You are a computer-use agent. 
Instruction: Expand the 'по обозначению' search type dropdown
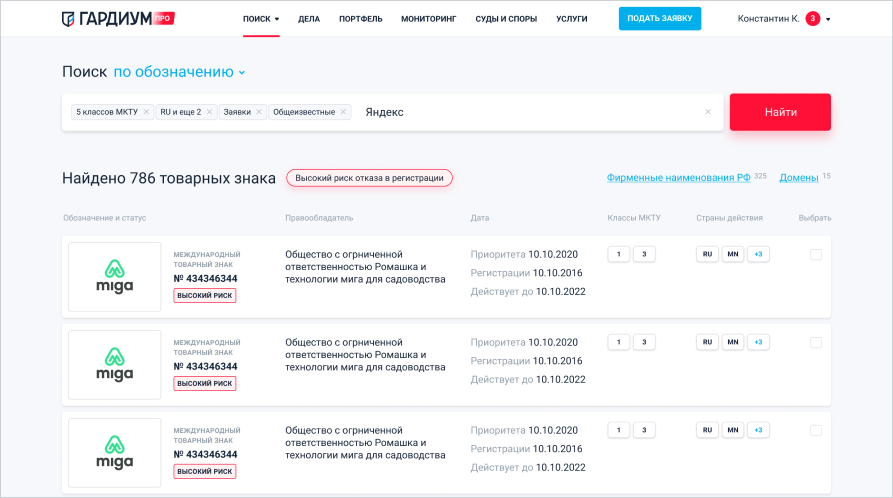point(179,72)
